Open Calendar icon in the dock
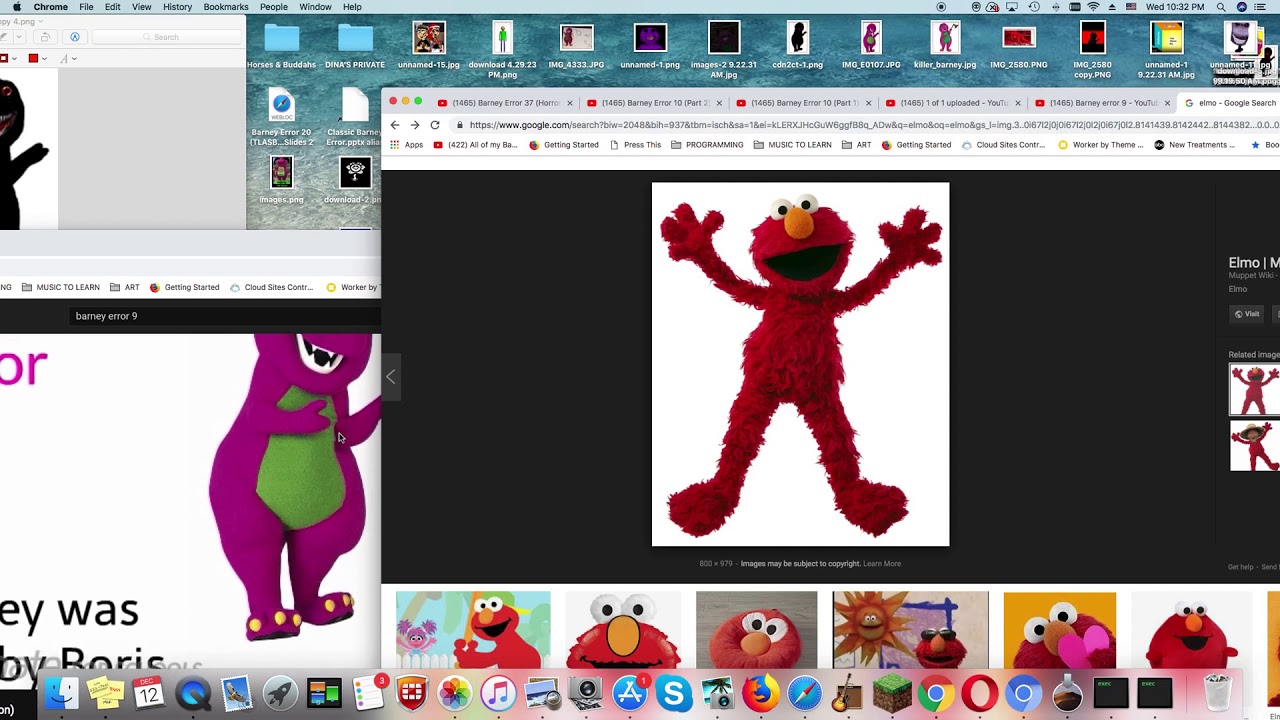This screenshot has height=720, width=1280. [x=148, y=693]
